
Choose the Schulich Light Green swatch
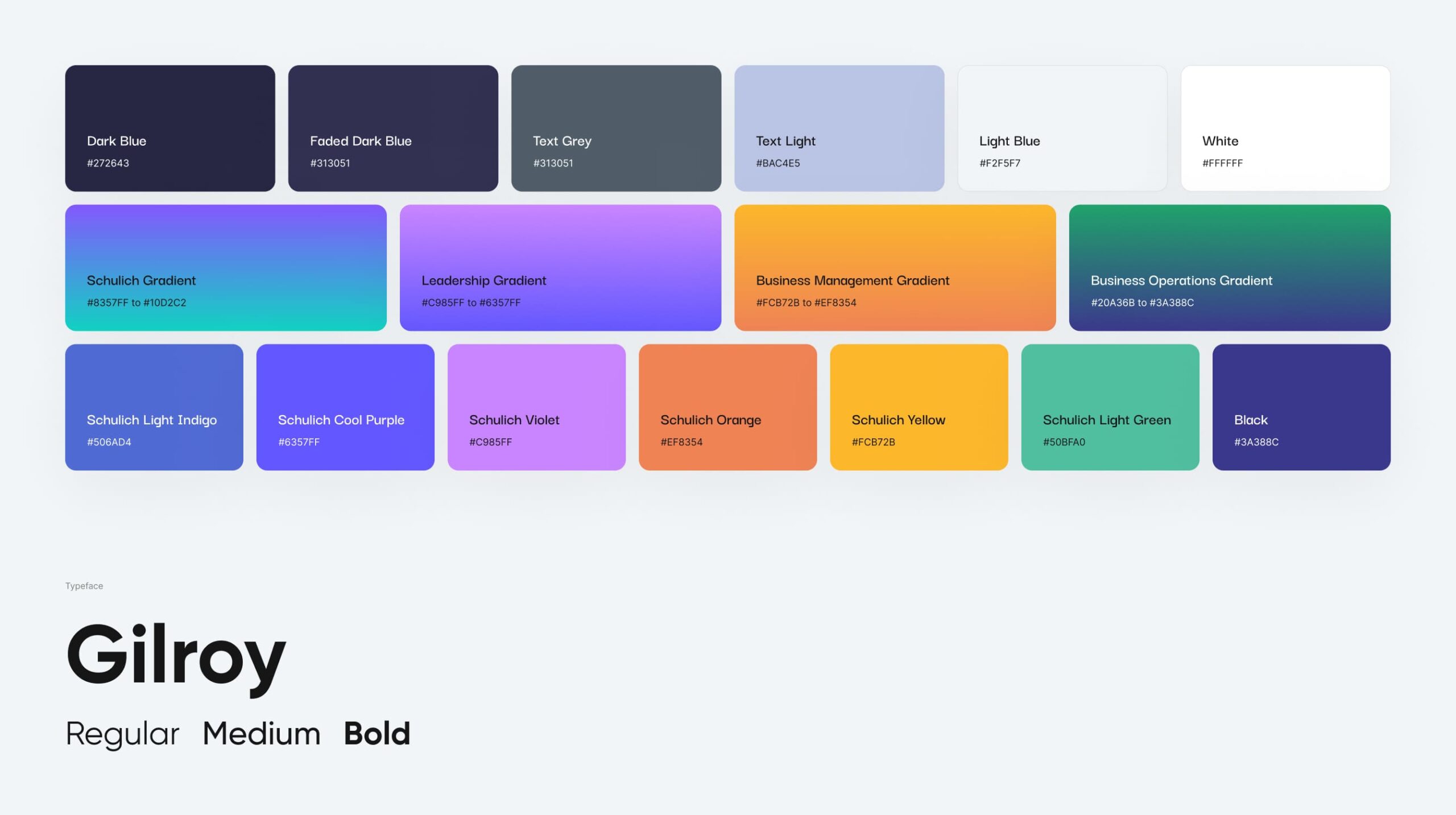coord(1110,407)
